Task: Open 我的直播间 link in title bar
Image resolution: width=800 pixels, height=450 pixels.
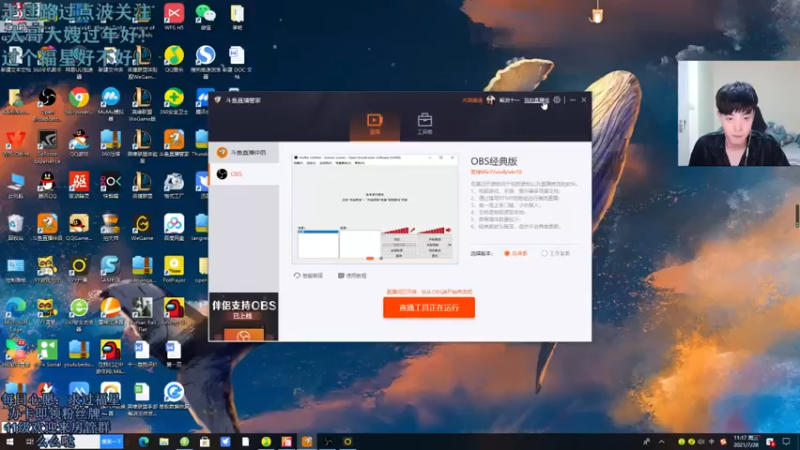Action: (536, 100)
